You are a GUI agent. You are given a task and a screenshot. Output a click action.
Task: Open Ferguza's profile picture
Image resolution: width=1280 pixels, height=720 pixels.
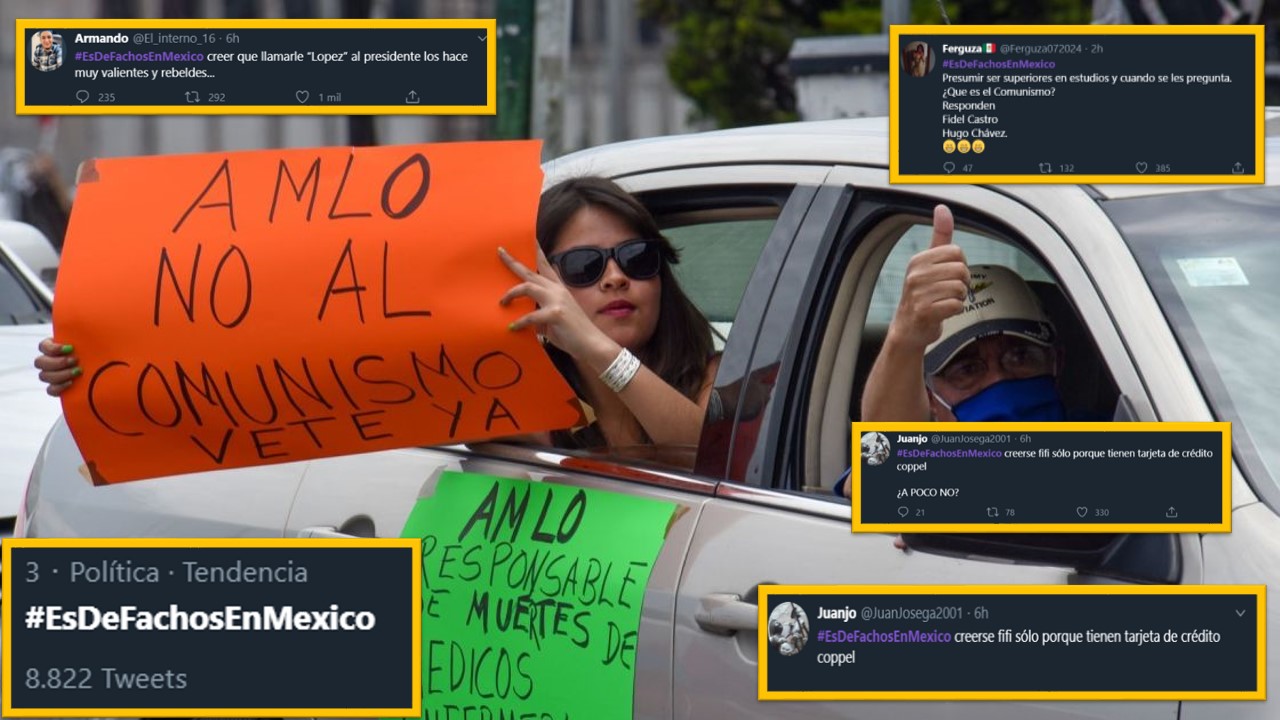click(918, 59)
